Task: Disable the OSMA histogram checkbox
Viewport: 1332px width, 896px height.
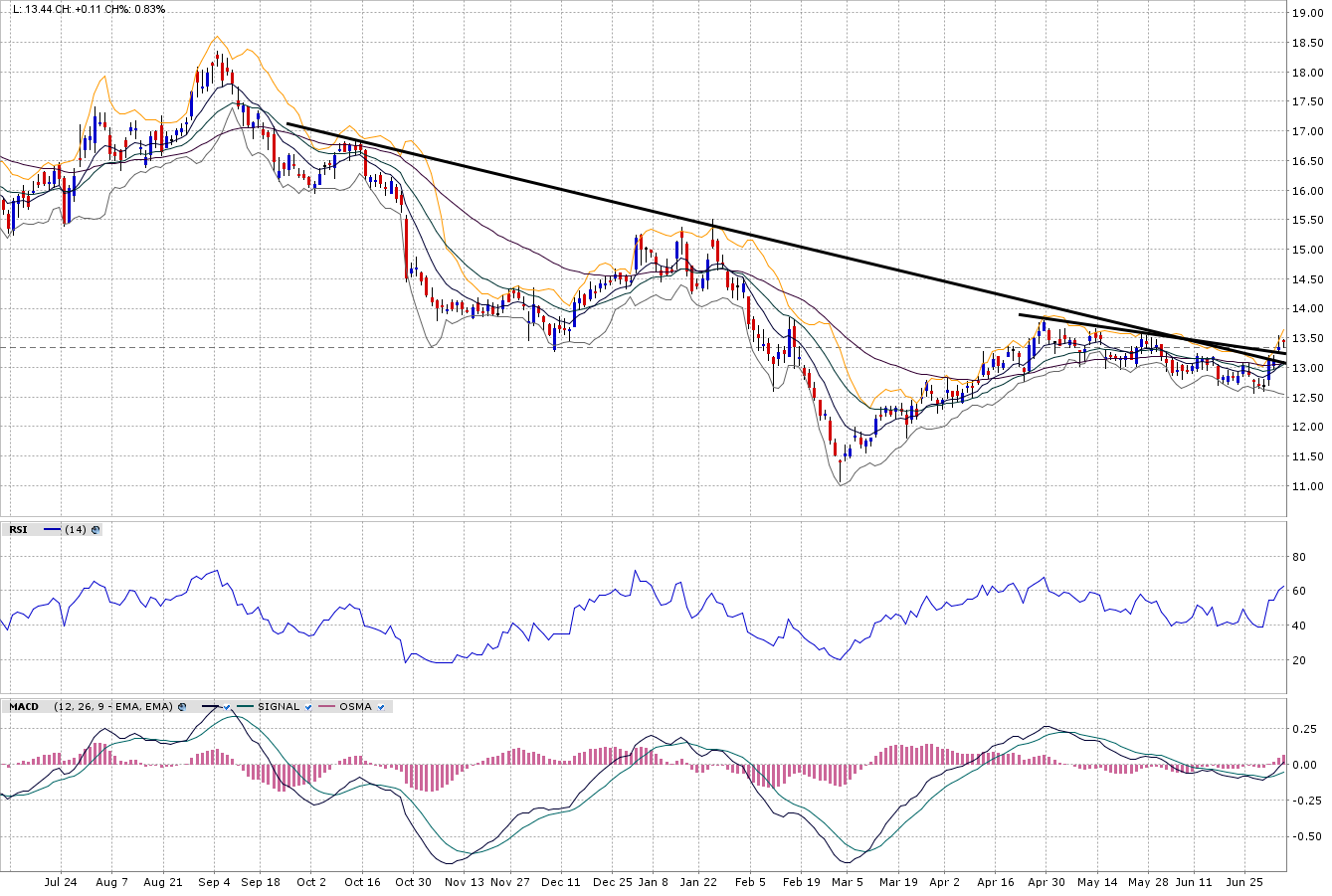Action: point(381,707)
